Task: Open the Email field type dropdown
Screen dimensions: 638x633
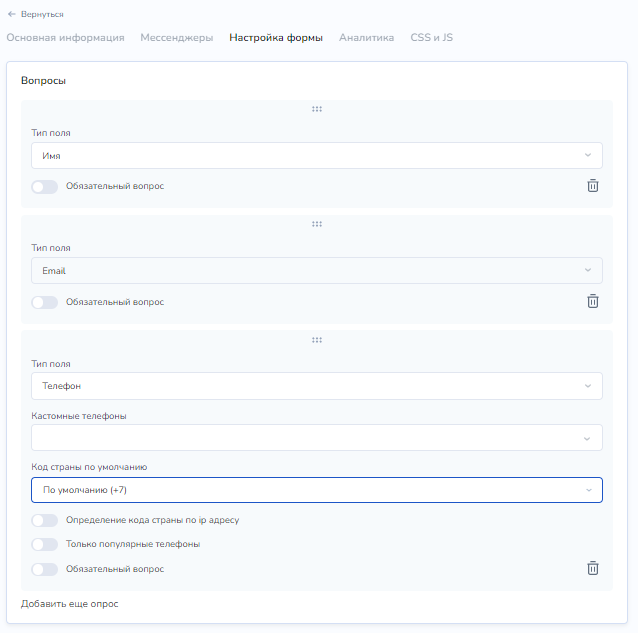Action: pos(317,271)
